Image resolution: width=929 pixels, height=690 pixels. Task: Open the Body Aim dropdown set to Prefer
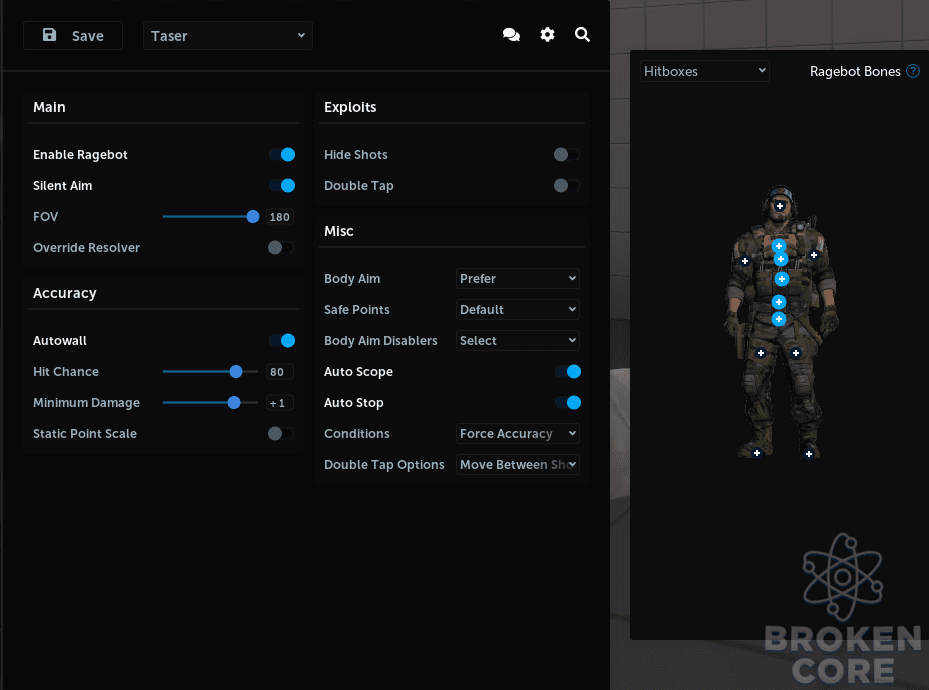(x=518, y=278)
